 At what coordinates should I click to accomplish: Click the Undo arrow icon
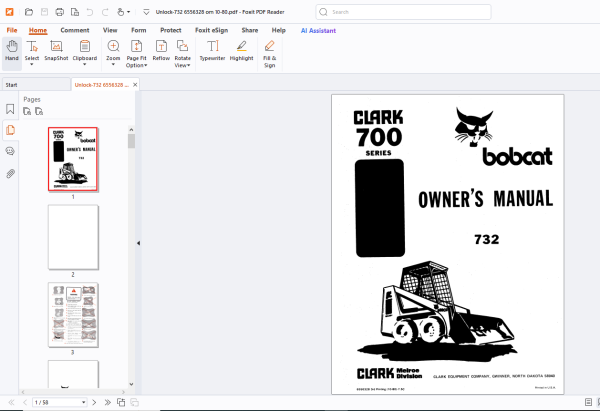pyautogui.click(x=90, y=12)
